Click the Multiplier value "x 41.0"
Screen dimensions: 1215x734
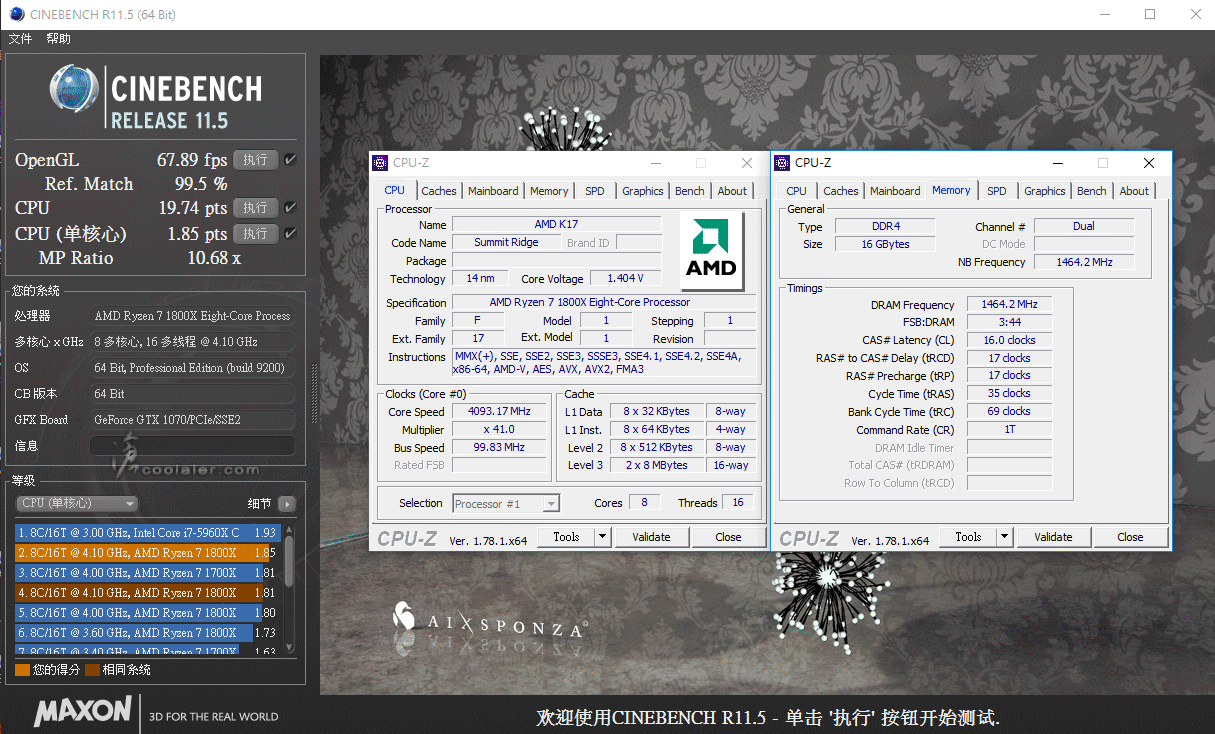(499, 430)
